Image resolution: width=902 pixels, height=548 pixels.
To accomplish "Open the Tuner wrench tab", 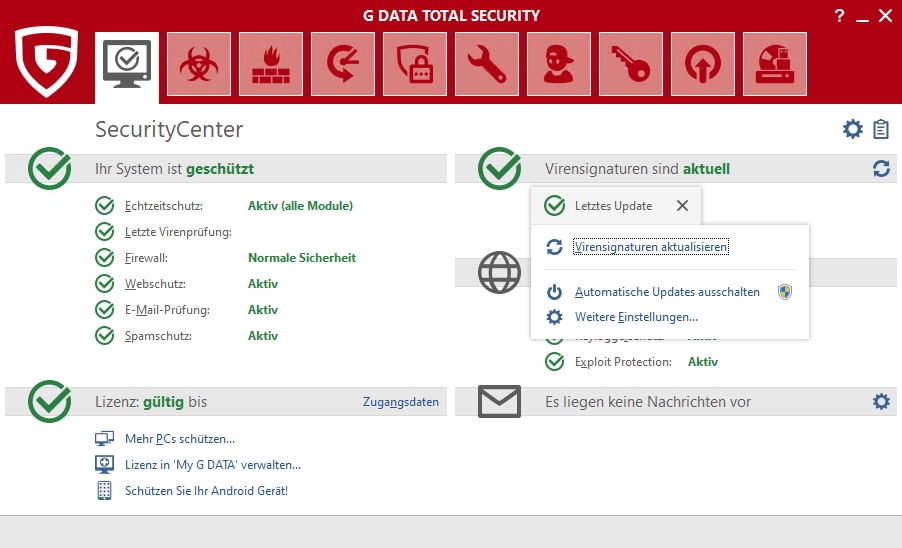I will pyautogui.click(x=487, y=64).
